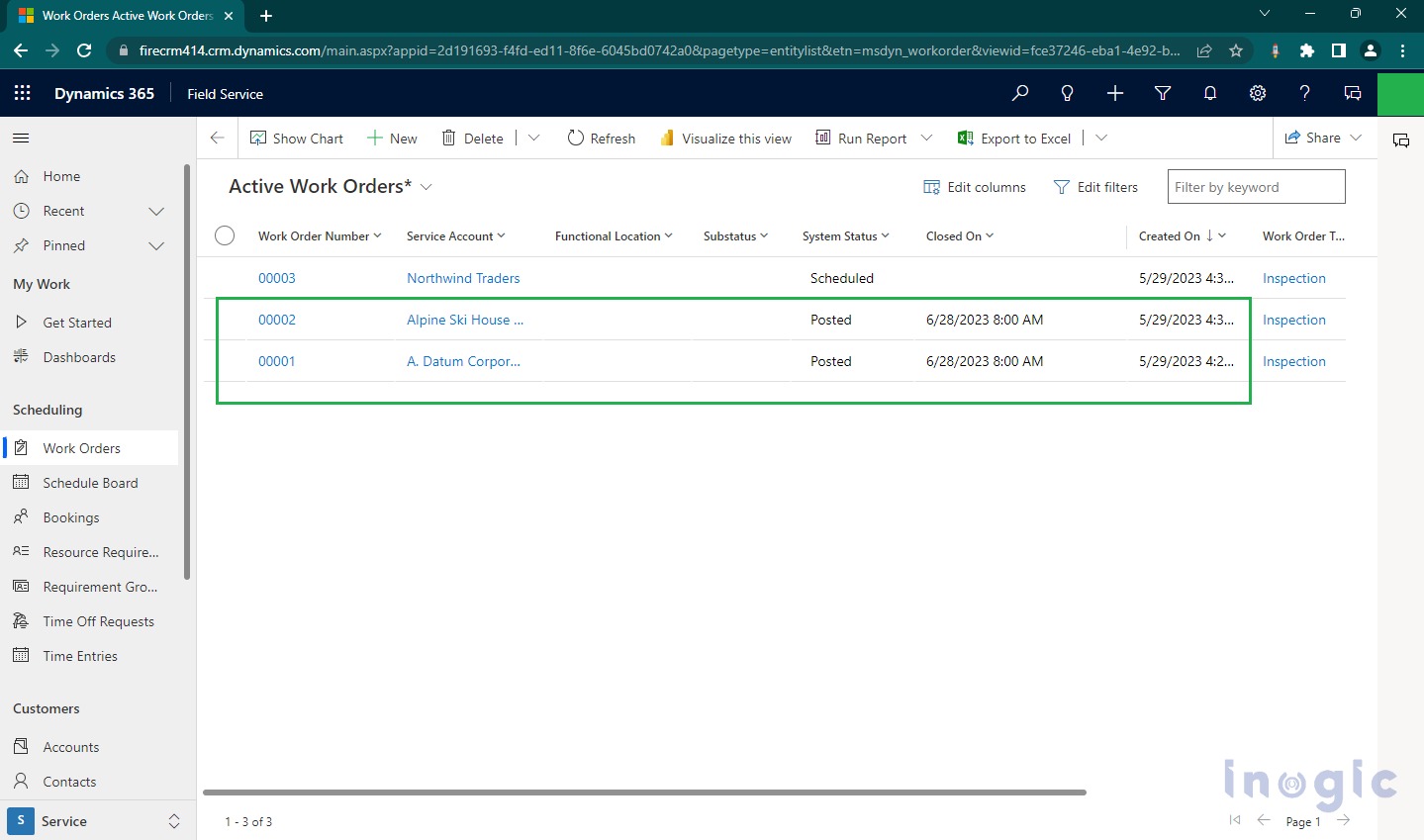1424x840 pixels.
Task: Open the Schedule Board from the sidebar
Action: (x=92, y=482)
